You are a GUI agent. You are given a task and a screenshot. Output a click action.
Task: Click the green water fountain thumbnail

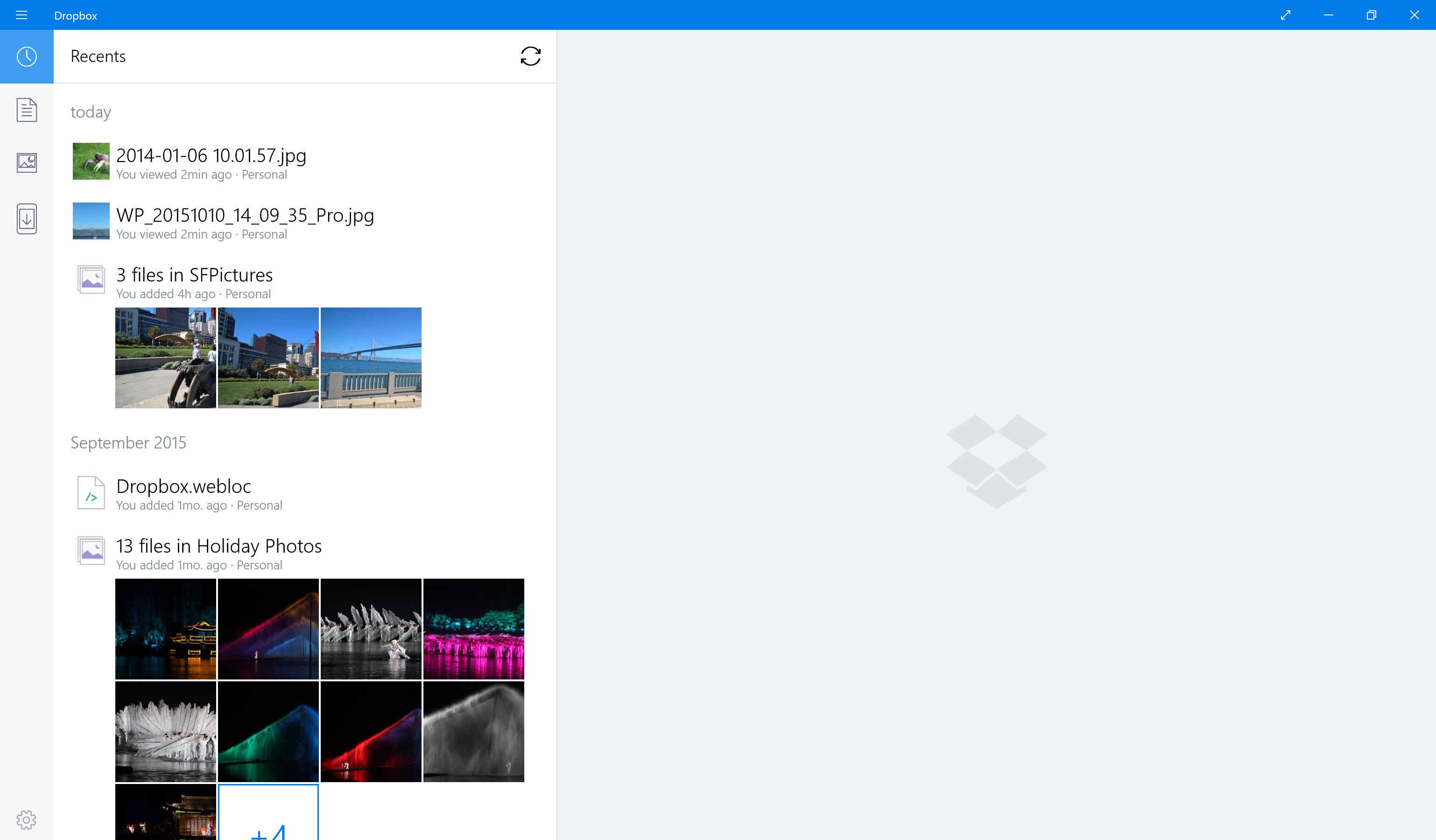pyautogui.click(x=268, y=732)
